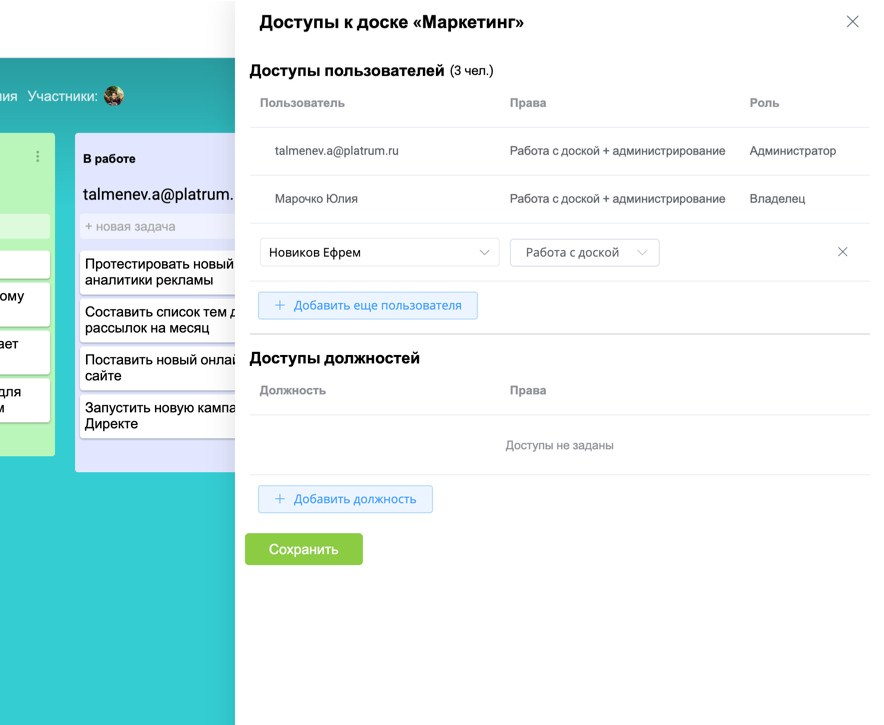Viewport: 884px width, 725px height.
Task: Click the chevron on the user selector
Action: pos(485,252)
